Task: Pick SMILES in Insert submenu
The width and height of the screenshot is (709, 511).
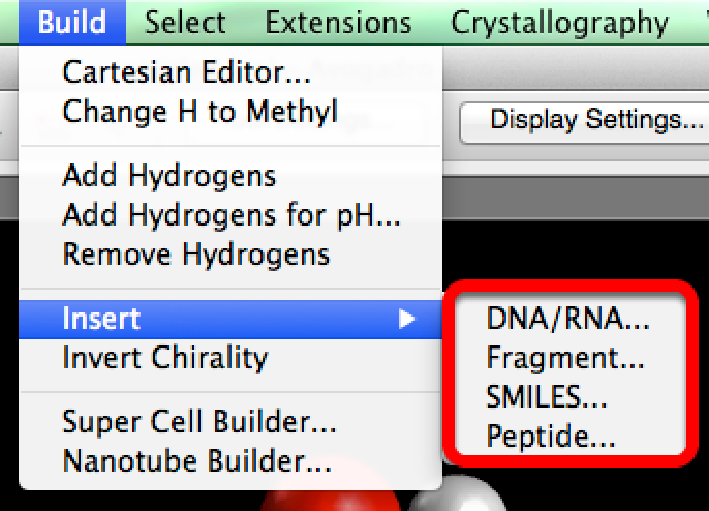Action: 547,397
